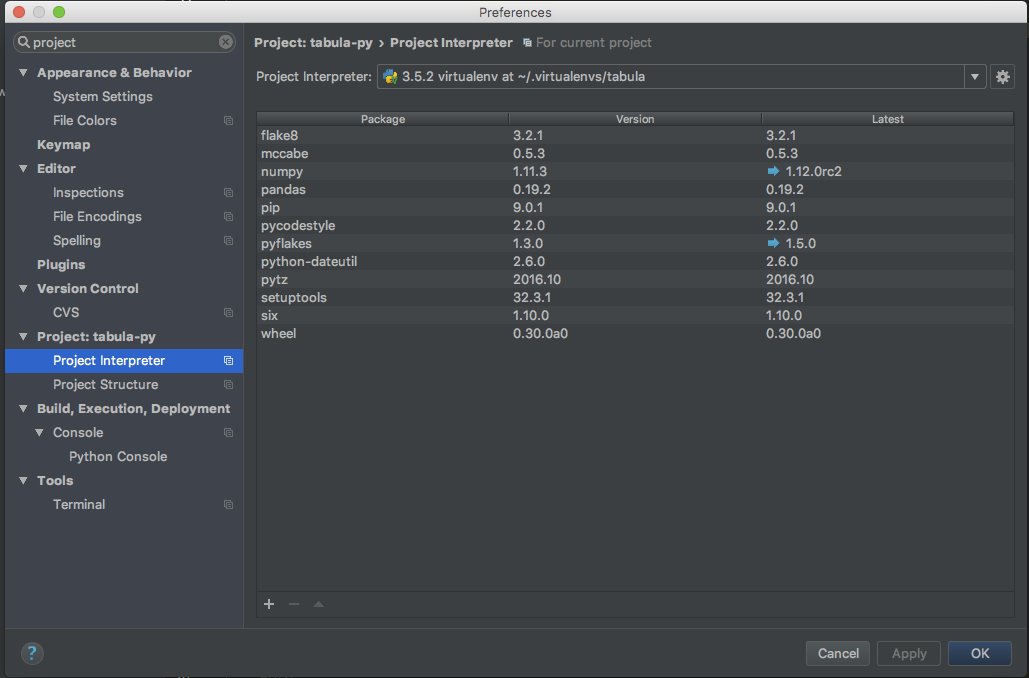Click the help question mark icon
Image resolution: width=1029 pixels, height=678 pixels.
31,653
